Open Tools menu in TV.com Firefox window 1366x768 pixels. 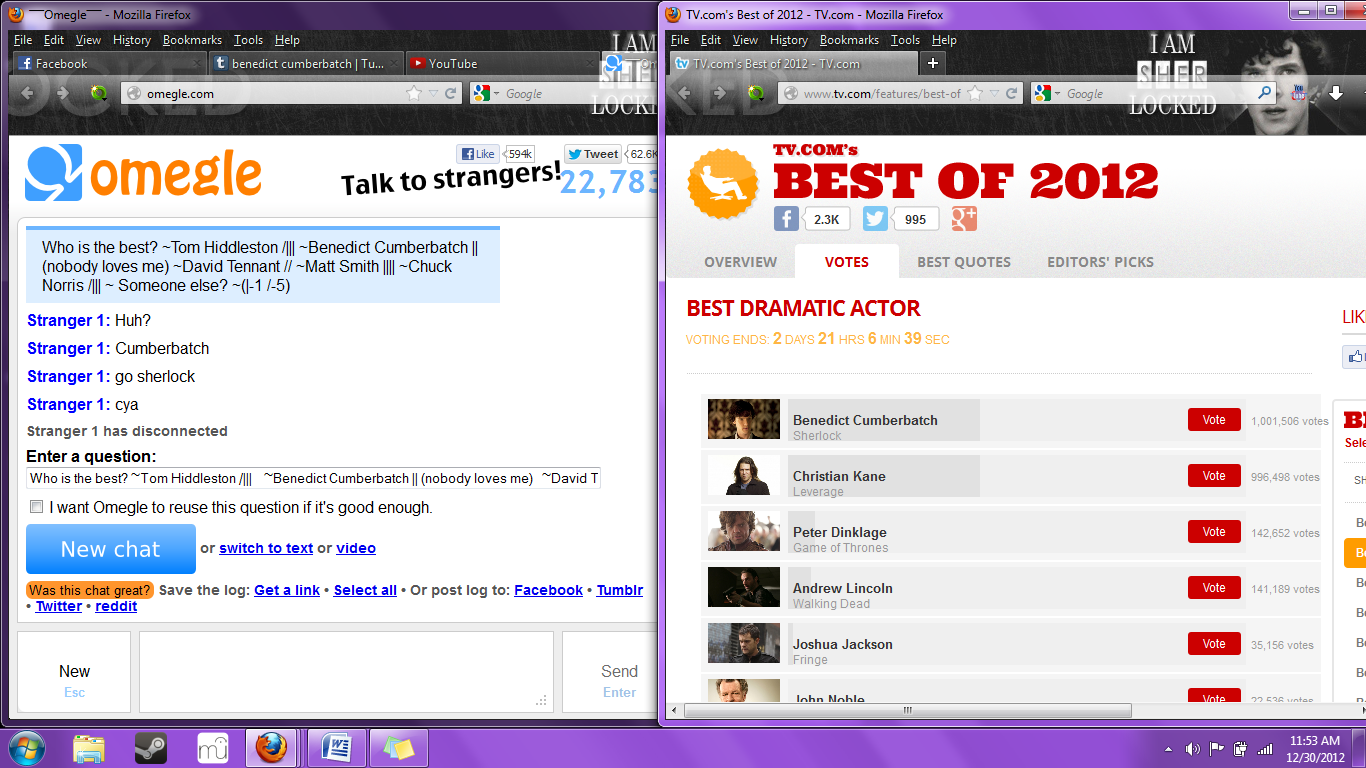click(x=905, y=40)
